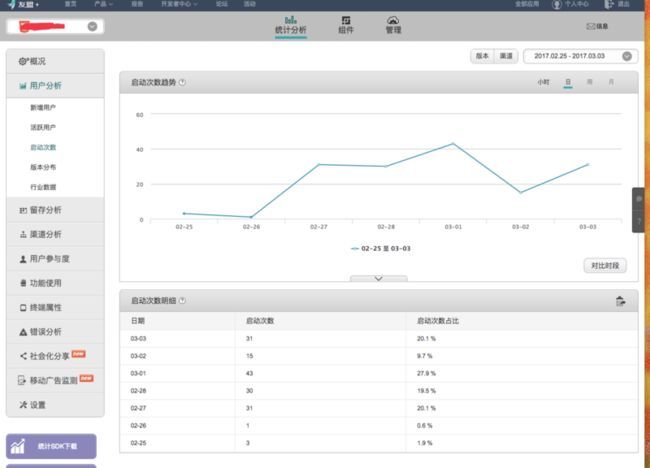Image resolution: width=650 pixels, height=468 pixels.
Task: Sort by 启动次数占比 column header
Action: click(x=438, y=321)
